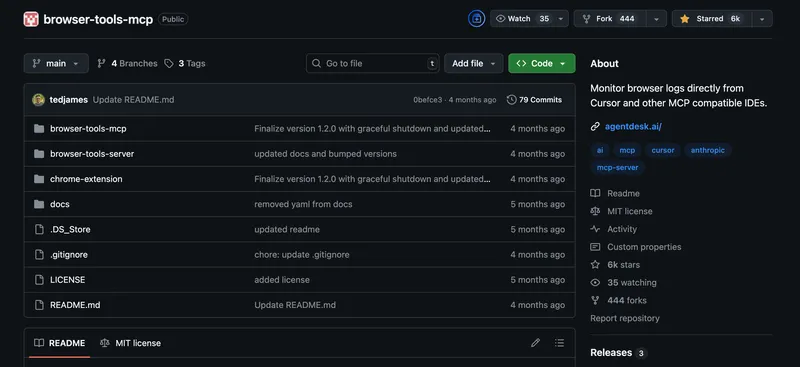
Task: Click the Fork 444 button
Action: coord(610,19)
